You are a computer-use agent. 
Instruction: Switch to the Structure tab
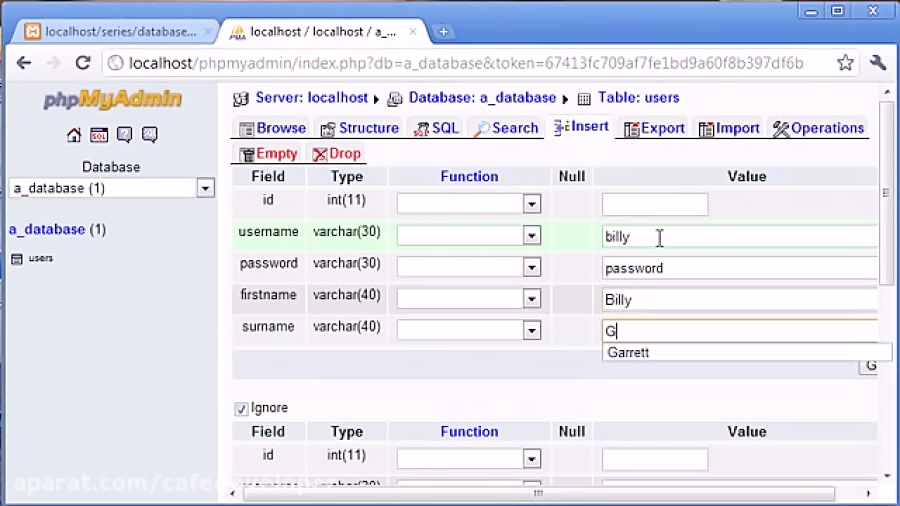tap(359, 128)
